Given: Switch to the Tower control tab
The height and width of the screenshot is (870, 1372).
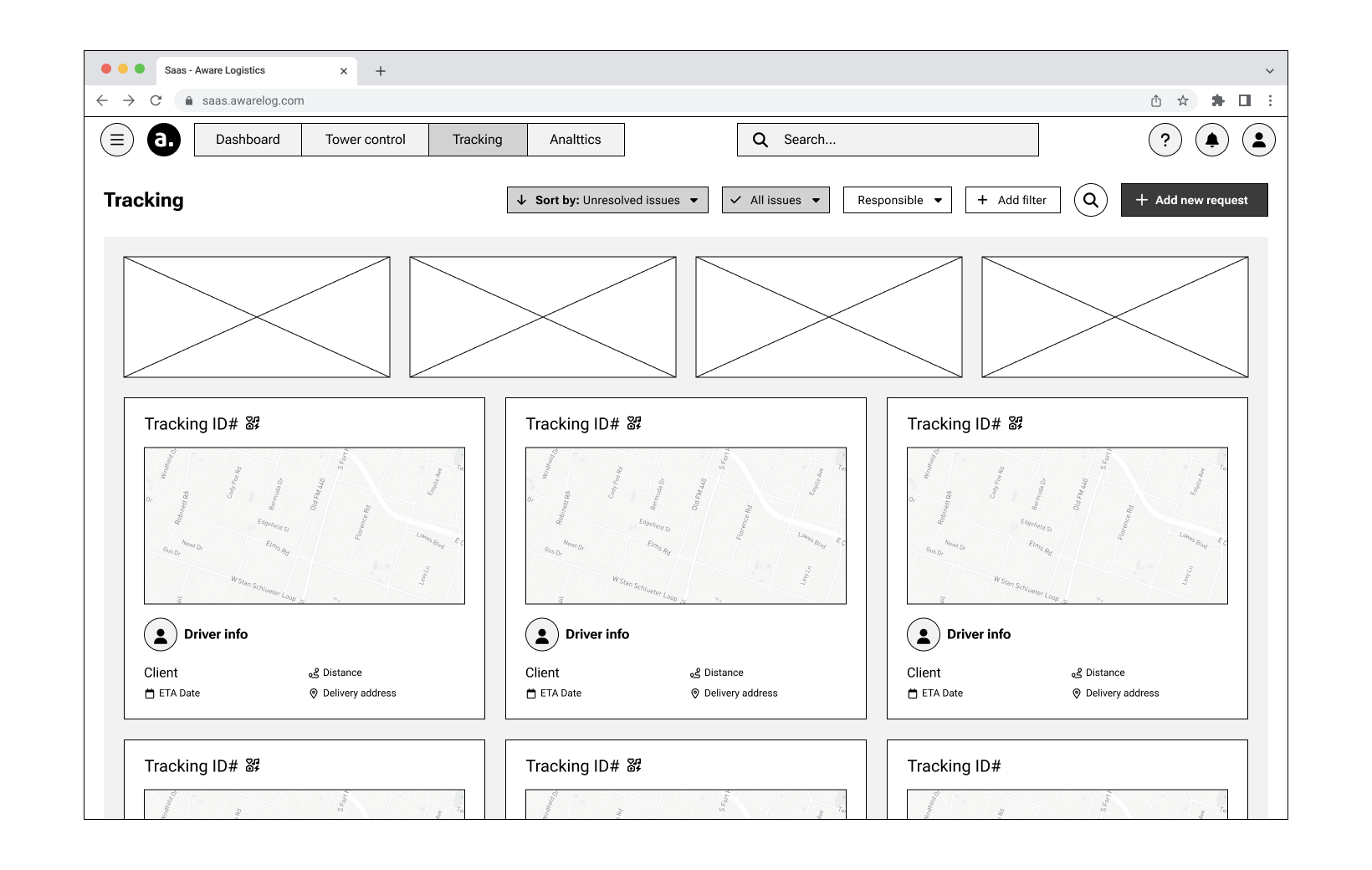Looking at the screenshot, I should coord(366,140).
